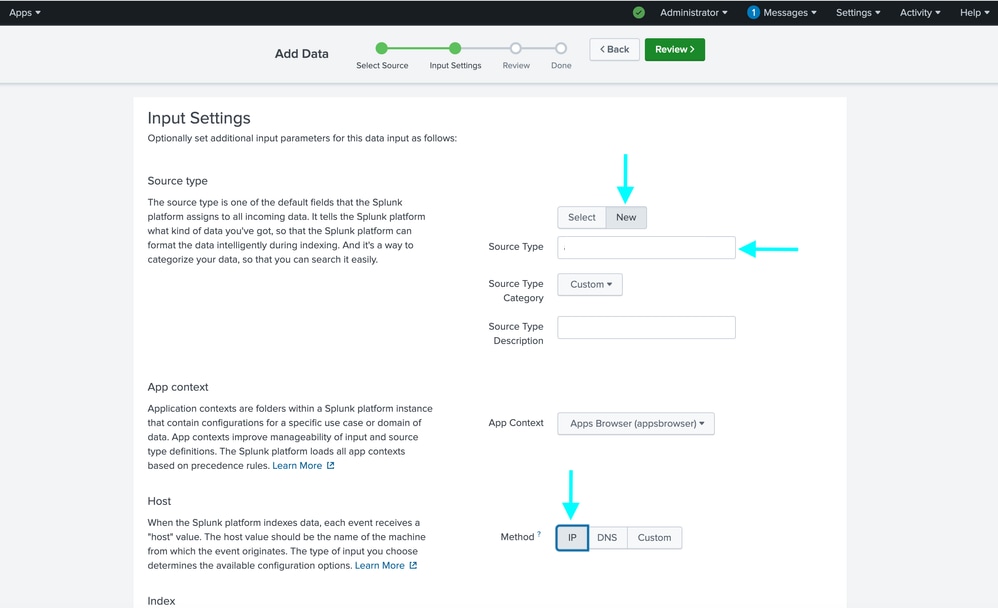Screen dimensions: 998x608
Task: Expand the Source Type Category Custom dropdown
Action: click(x=590, y=285)
